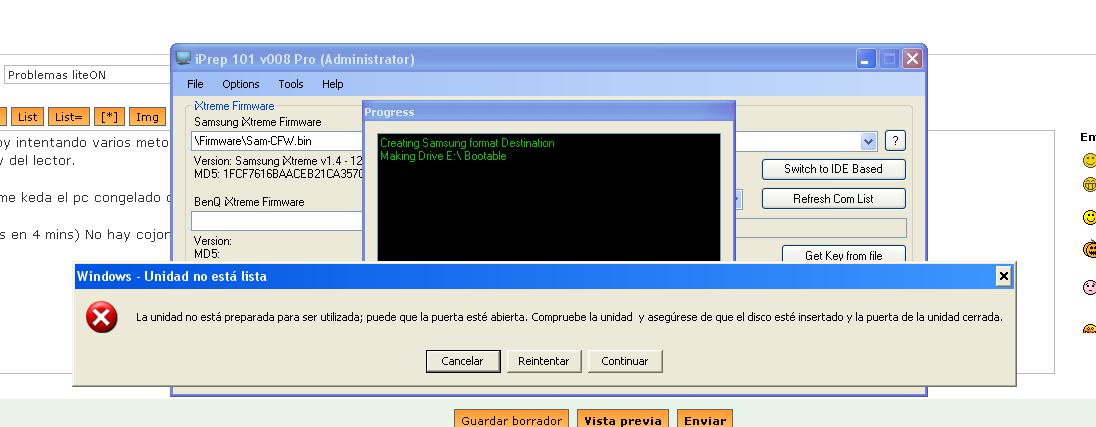This screenshot has height=427, width=1096.
Task: Click the List= formatting button in forum
Action: coord(68,117)
